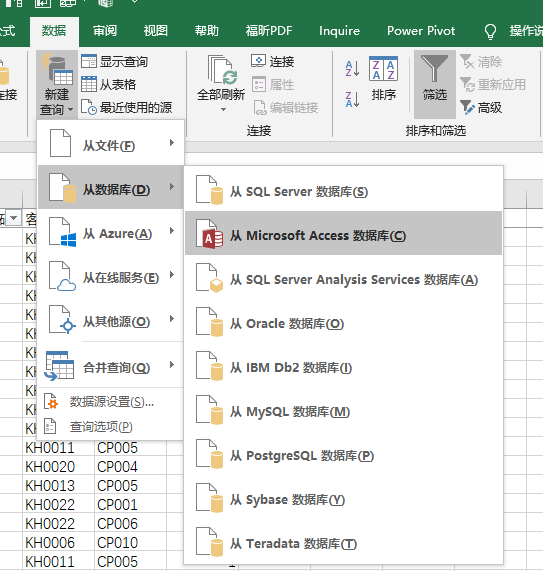The height and width of the screenshot is (571, 543).
Task: Expand the 从文件(F) submenu
Action: [111, 143]
